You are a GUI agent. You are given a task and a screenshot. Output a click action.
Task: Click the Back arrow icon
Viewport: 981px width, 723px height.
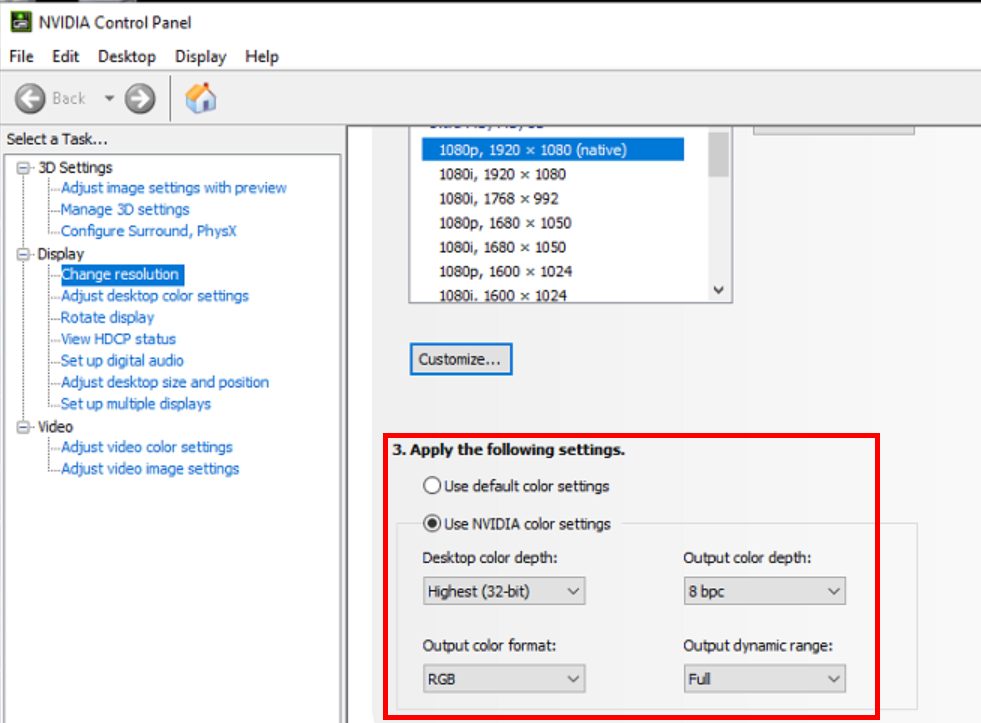click(30, 99)
